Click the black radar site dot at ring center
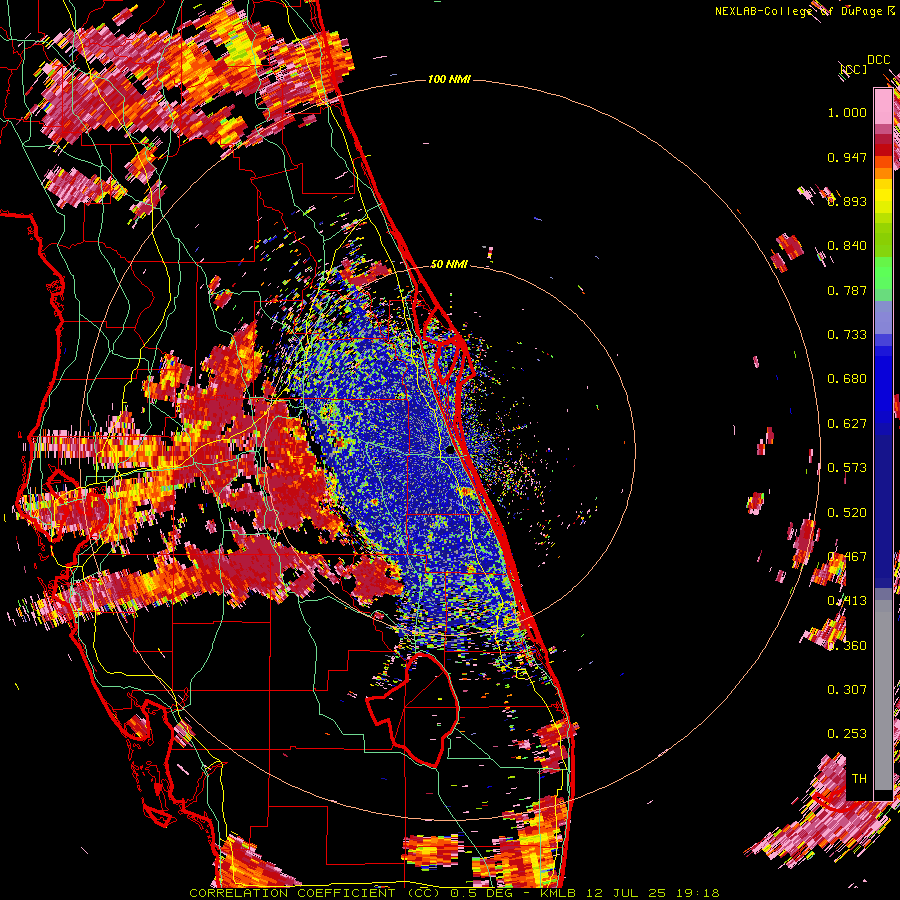 449,451
